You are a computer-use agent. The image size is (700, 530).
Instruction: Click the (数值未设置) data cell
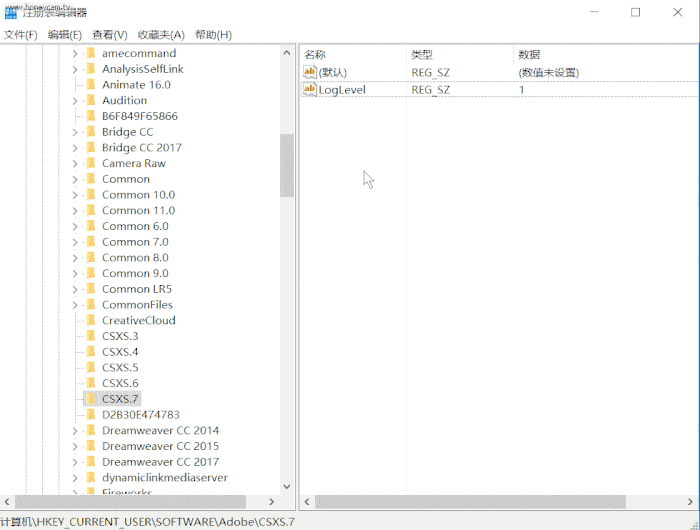548,72
